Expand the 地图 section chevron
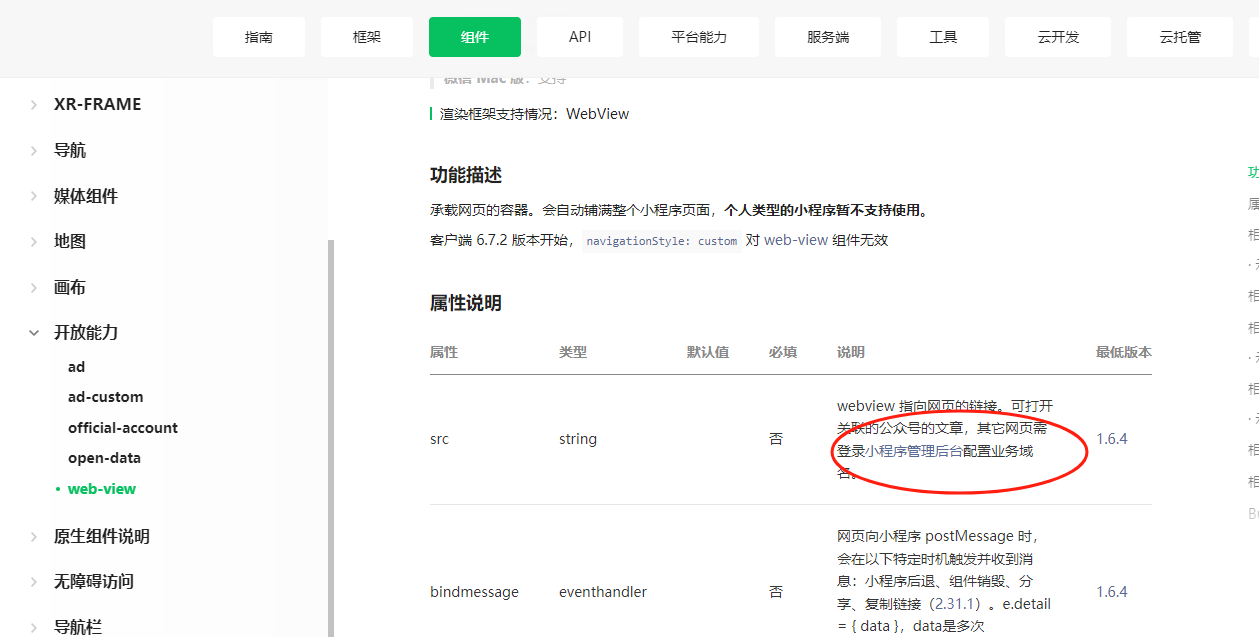Viewport: 1259px width, 637px height. point(34,241)
